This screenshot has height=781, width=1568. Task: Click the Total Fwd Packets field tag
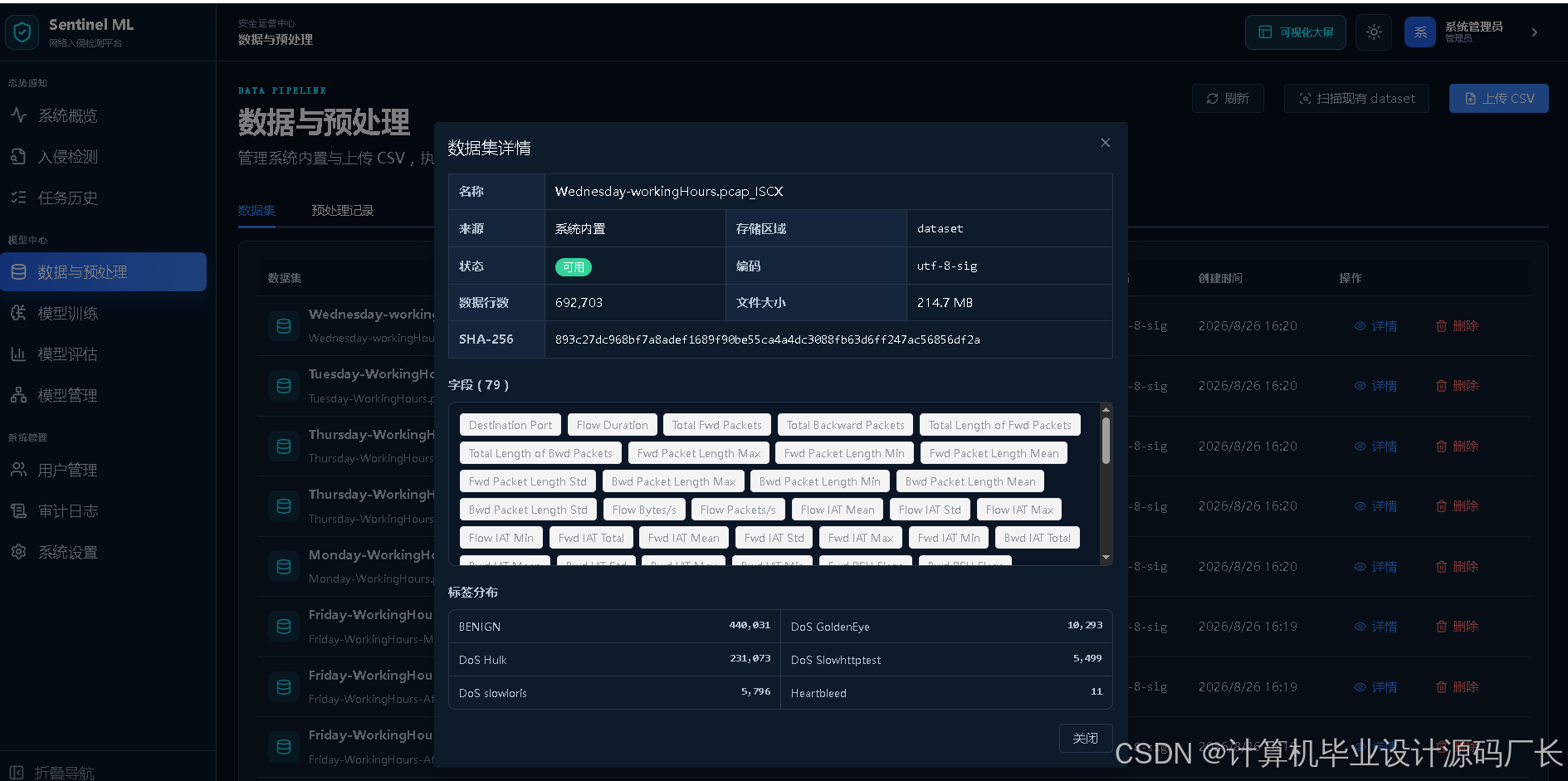[717, 425]
